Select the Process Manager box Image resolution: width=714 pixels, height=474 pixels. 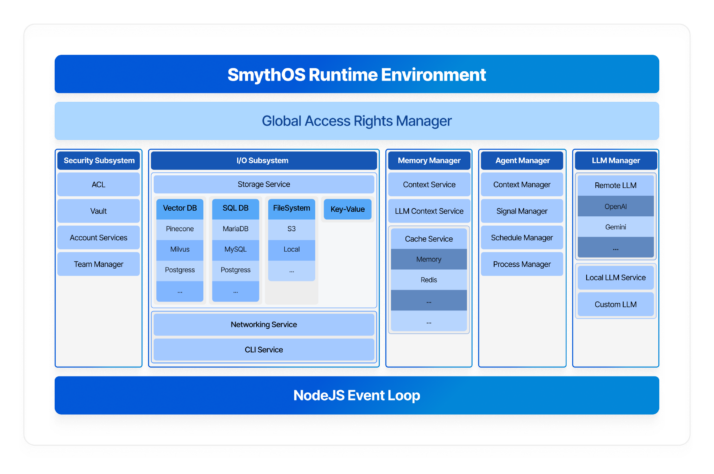522,264
